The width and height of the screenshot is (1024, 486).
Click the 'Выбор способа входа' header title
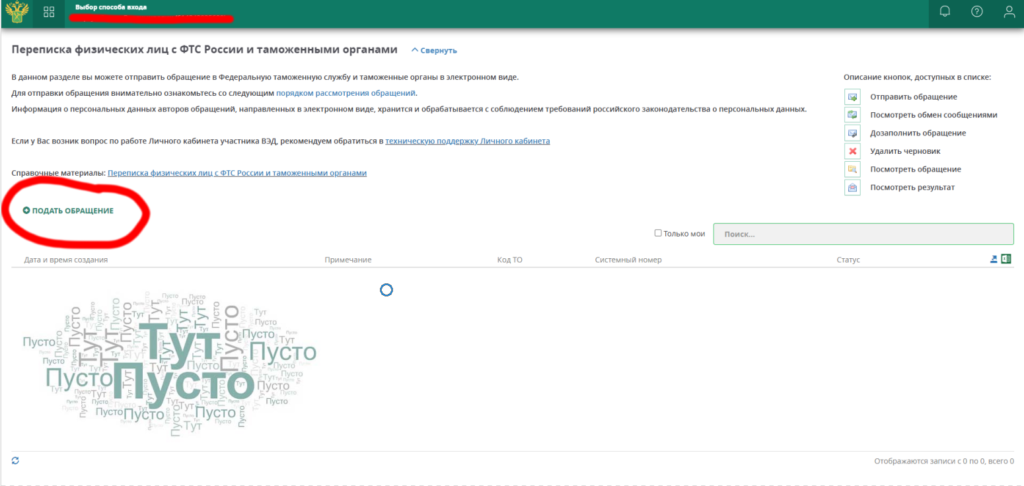(x=111, y=7)
